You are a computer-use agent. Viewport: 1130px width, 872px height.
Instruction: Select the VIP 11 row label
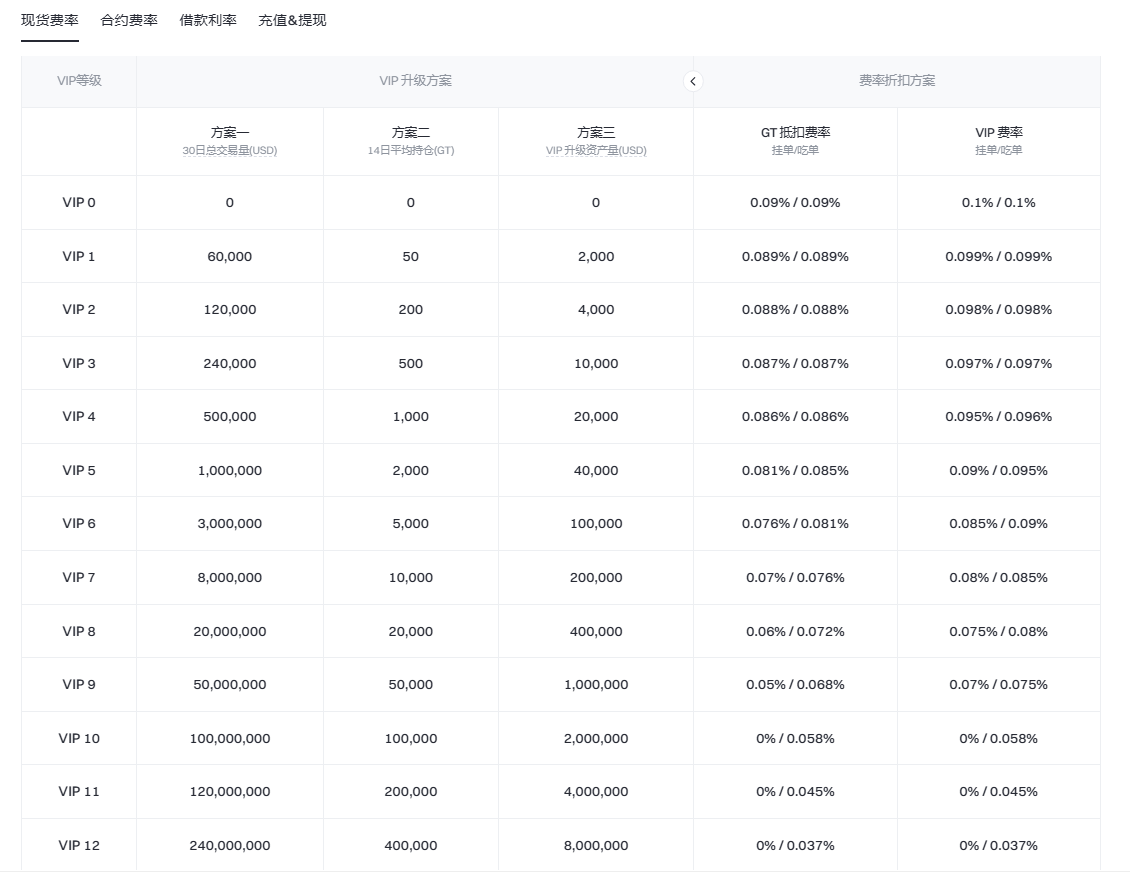point(79,792)
